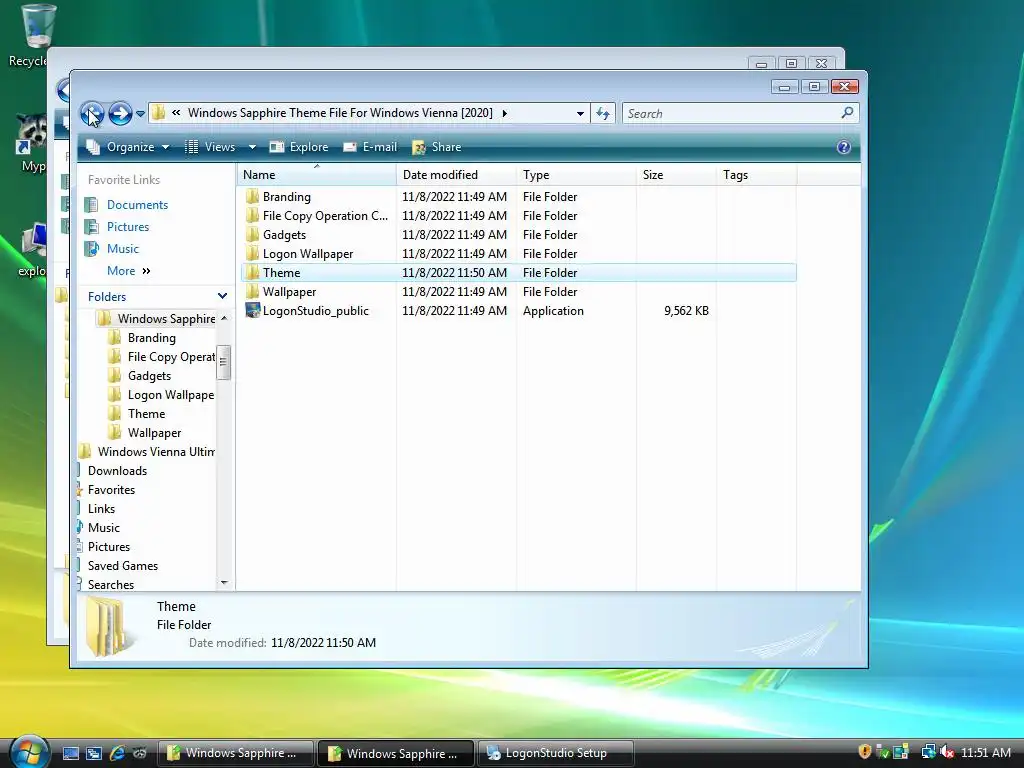Select Downloads in the folder tree
This screenshot has height=768, width=1024.
[118, 470]
